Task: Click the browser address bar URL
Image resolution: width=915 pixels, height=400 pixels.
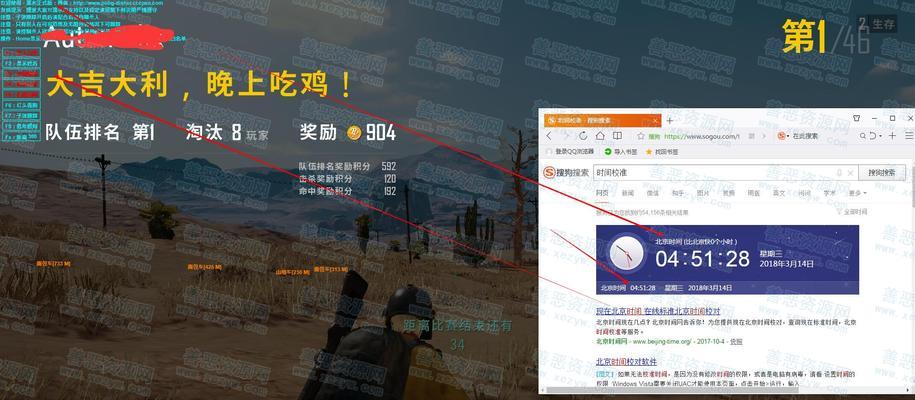Action: [x=702, y=136]
